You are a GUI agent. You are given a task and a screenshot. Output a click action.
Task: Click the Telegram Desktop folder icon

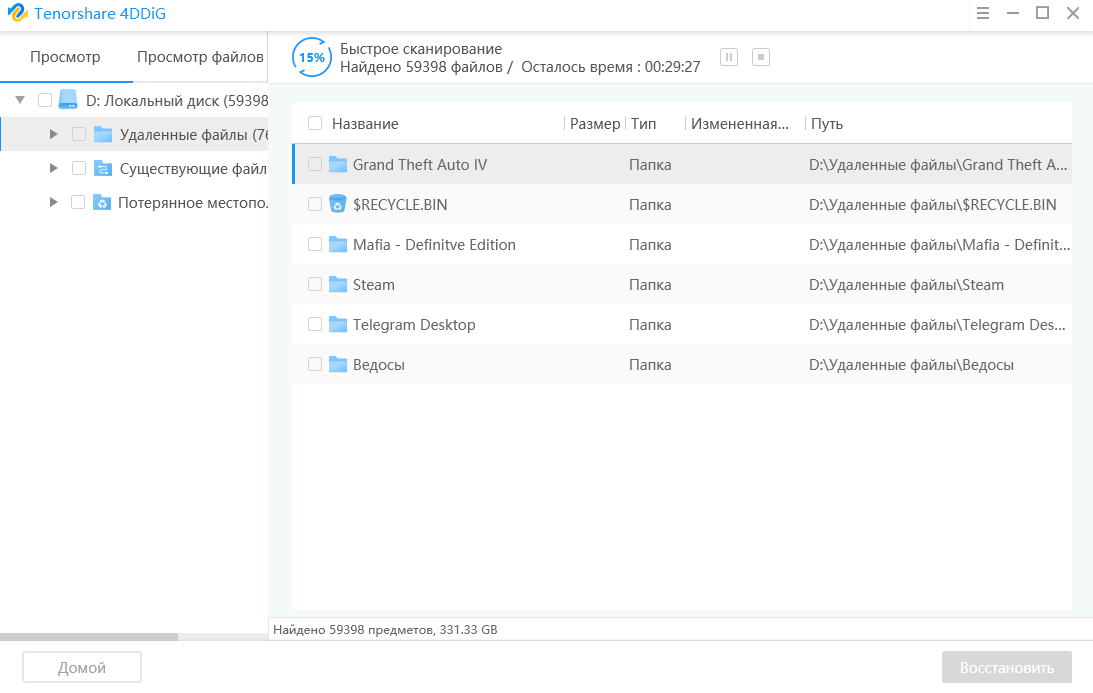pyautogui.click(x=338, y=324)
